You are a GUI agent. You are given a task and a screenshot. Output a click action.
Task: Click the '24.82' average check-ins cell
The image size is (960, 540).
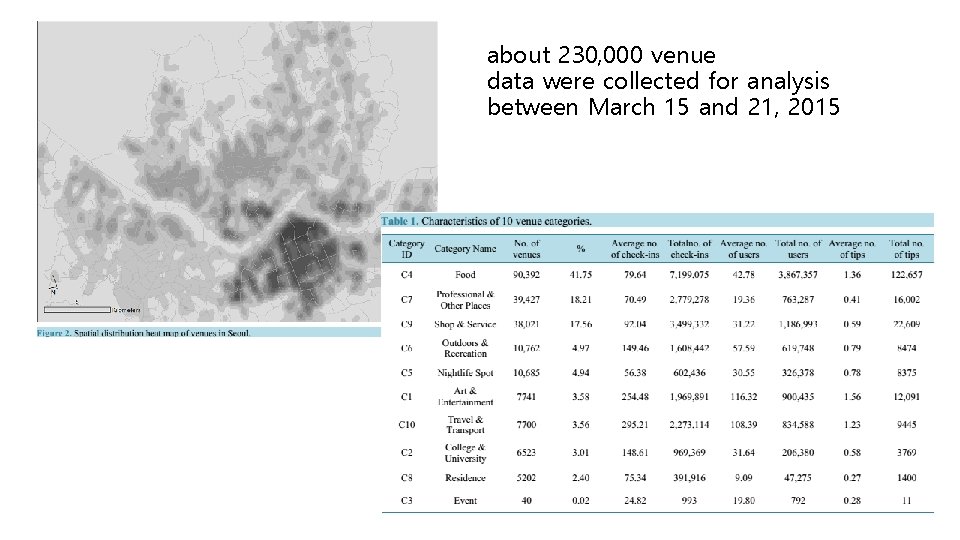(635, 501)
